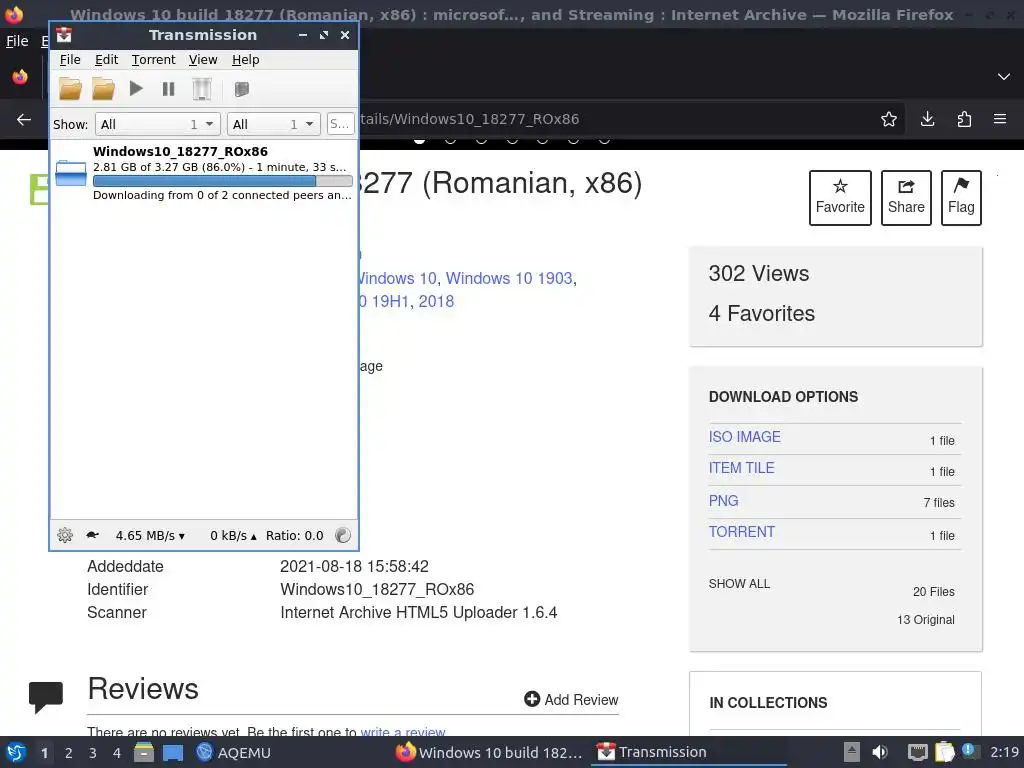1024x768 pixels.
Task: Switch to workspace 2 in taskbar
Action: tap(69, 753)
